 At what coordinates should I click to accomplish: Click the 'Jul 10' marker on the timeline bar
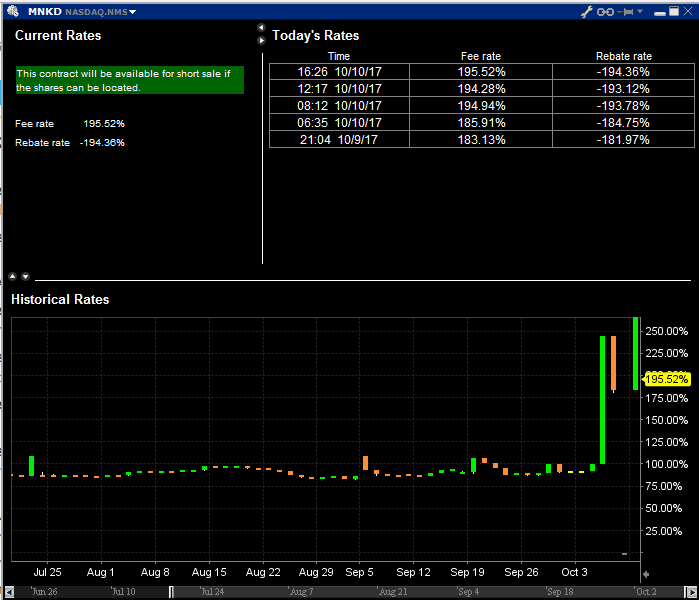123,592
